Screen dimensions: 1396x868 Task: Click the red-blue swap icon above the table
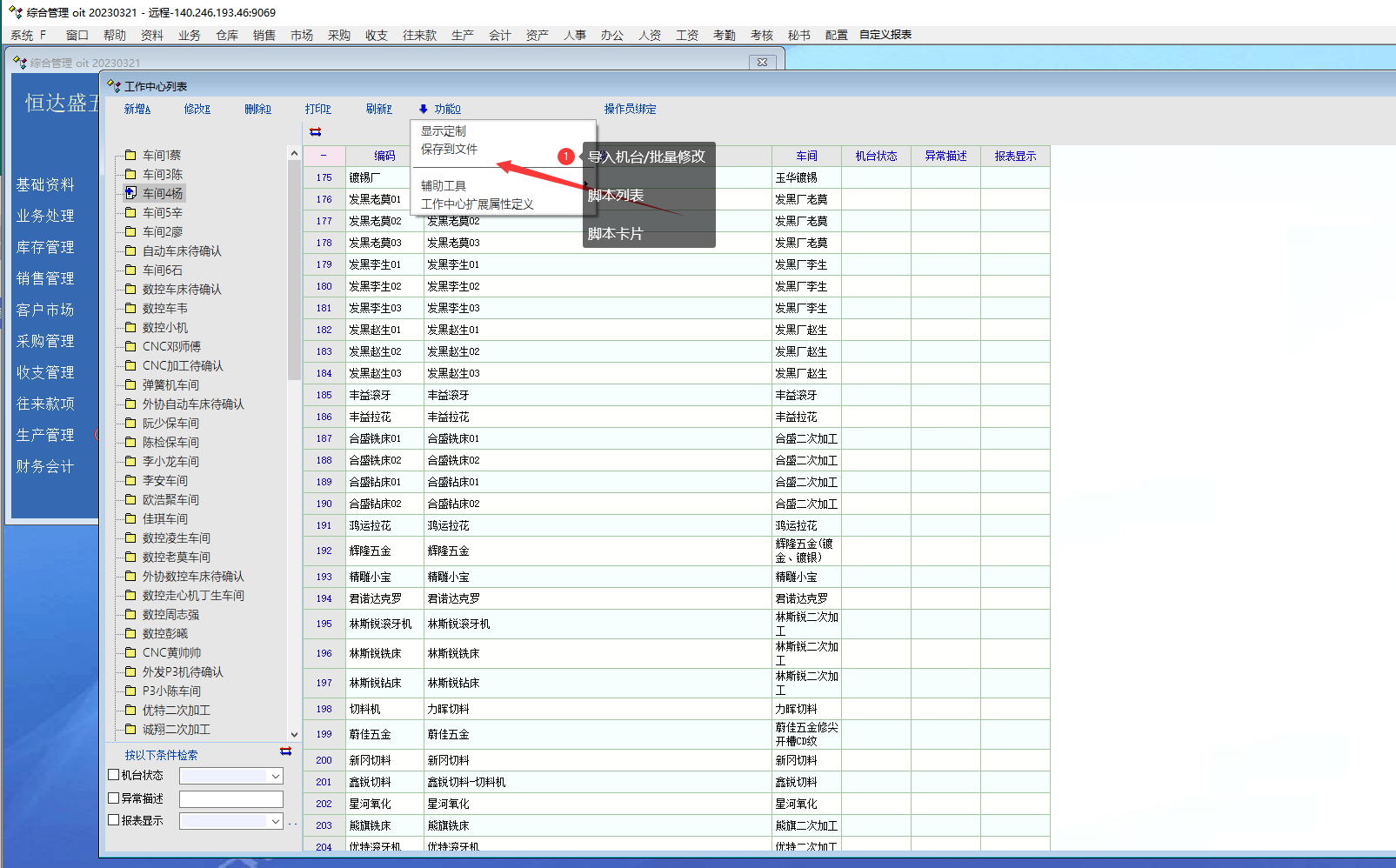(315, 132)
